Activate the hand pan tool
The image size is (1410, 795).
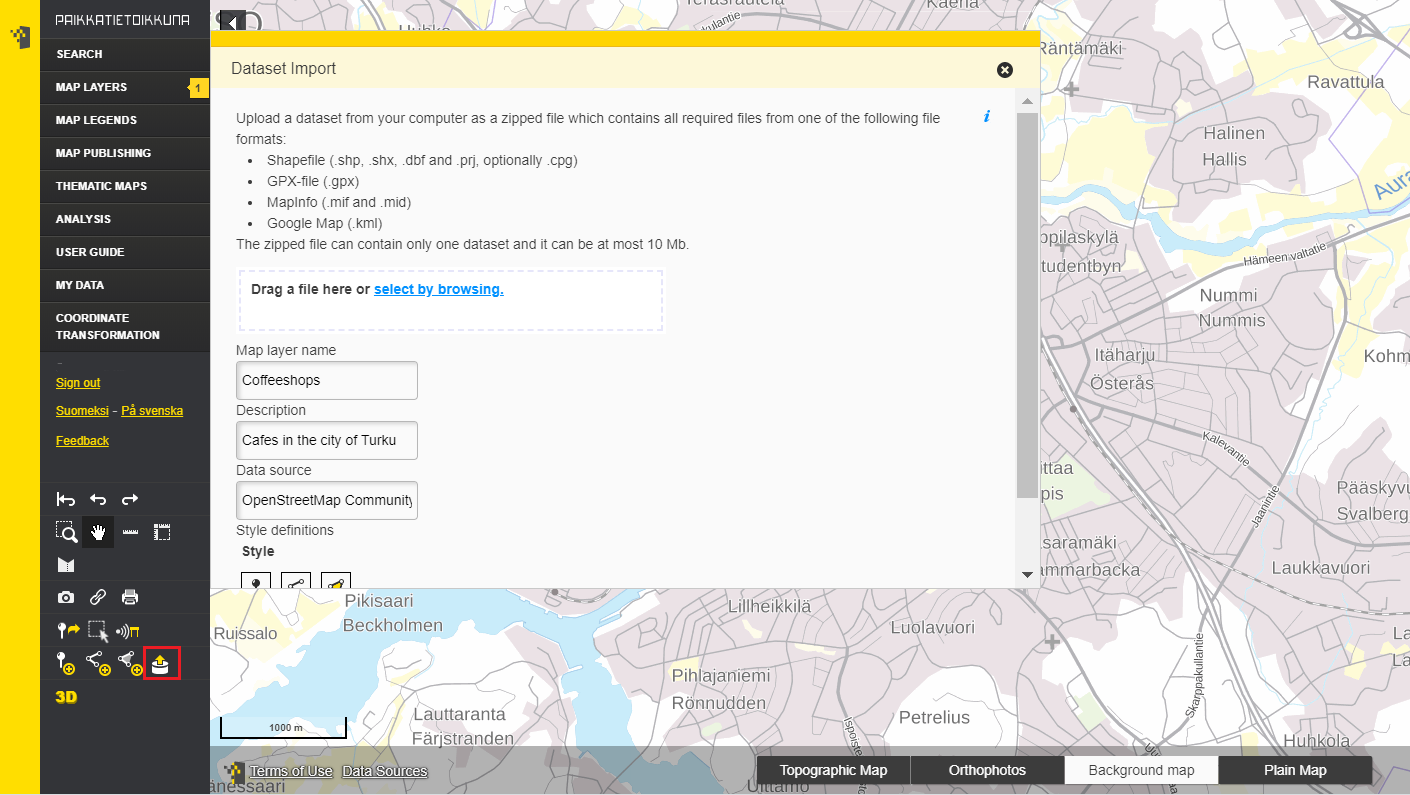(98, 533)
